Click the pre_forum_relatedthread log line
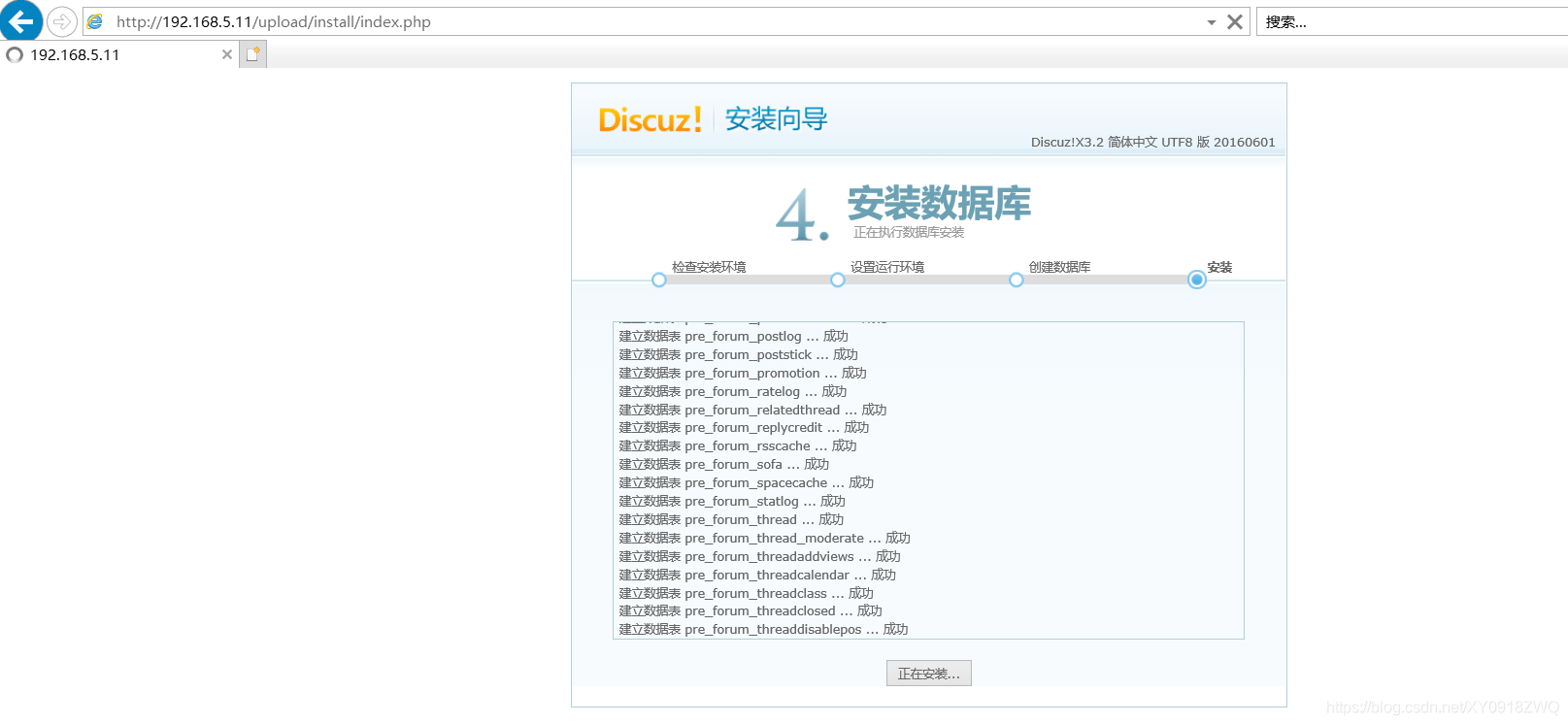 tap(753, 410)
